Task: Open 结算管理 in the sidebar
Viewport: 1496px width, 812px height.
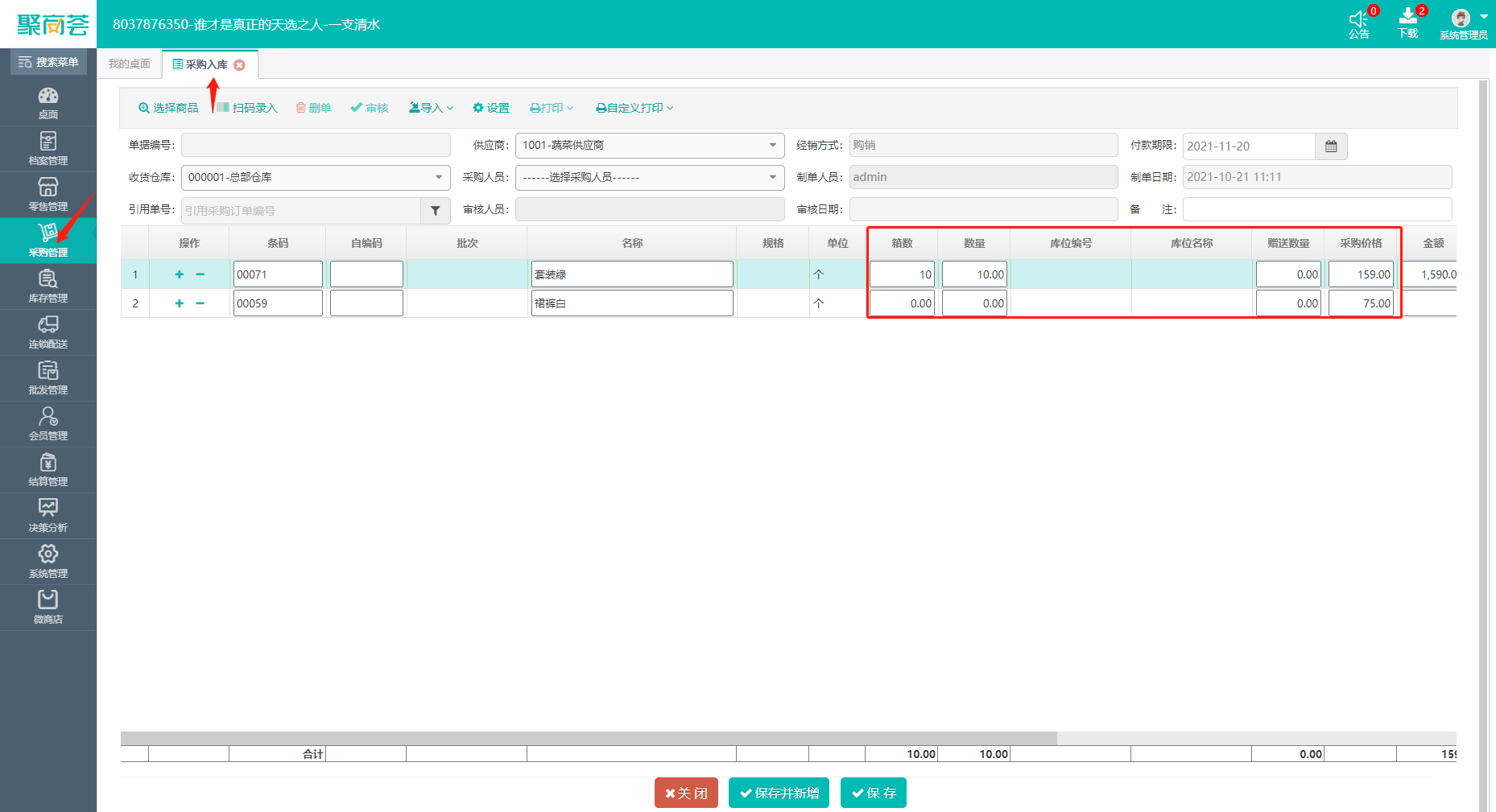Action: pos(48,470)
